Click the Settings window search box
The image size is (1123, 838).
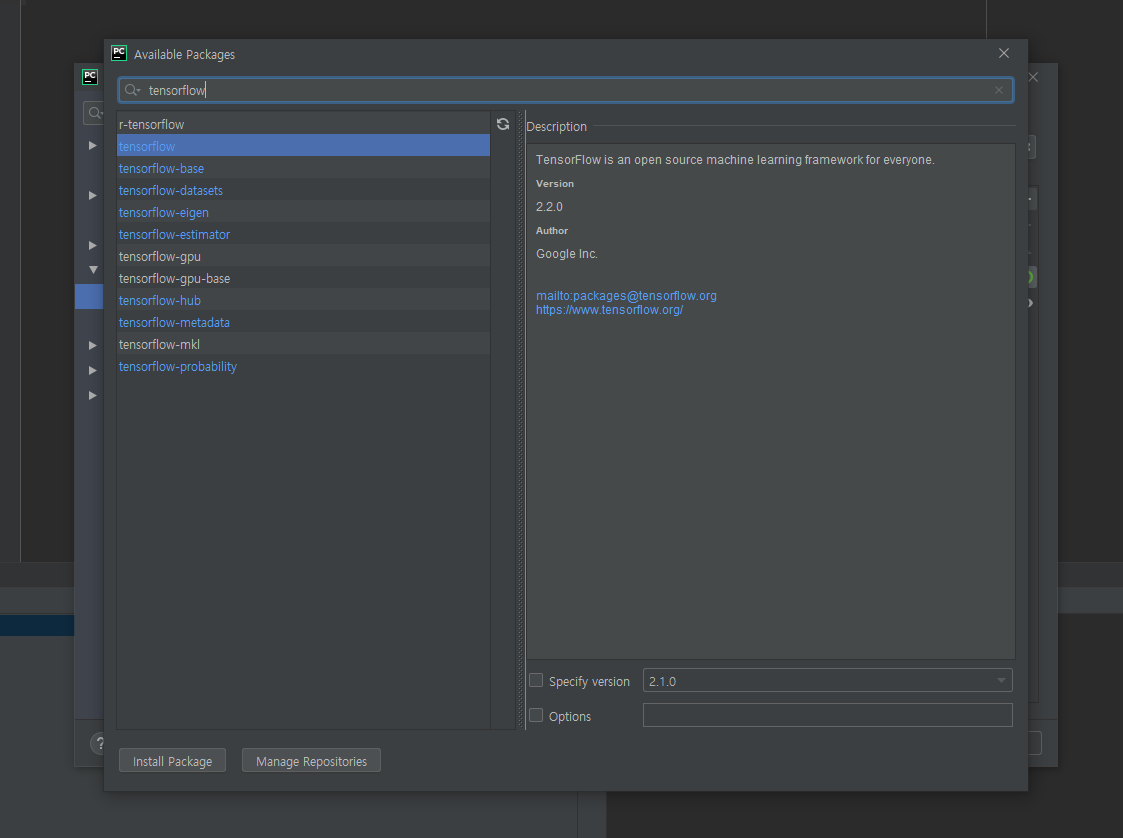pyautogui.click(x=94, y=113)
